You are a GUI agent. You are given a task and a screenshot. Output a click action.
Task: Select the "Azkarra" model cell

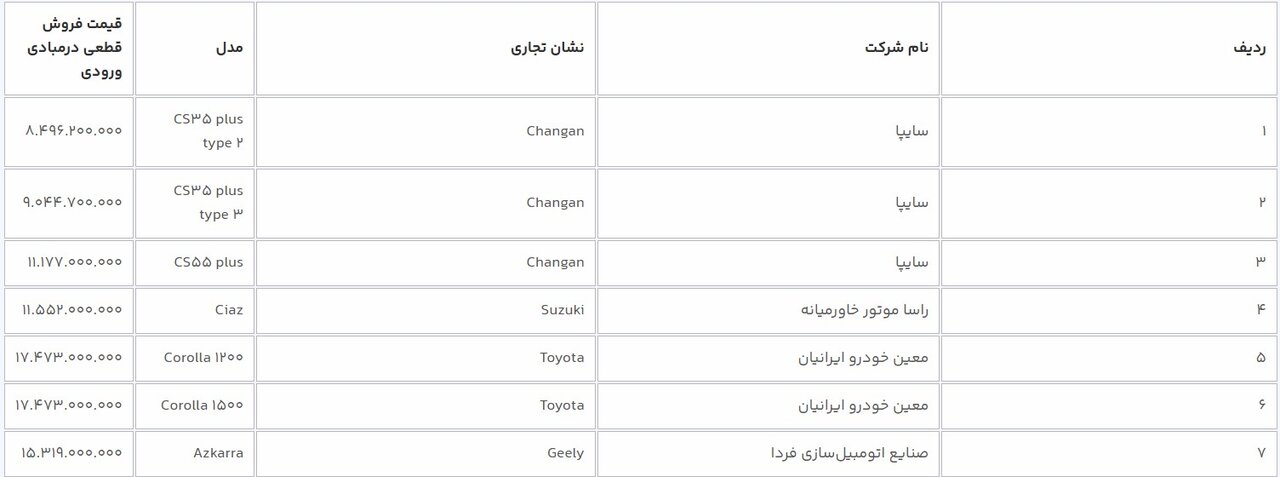click(x=217, y=453)
